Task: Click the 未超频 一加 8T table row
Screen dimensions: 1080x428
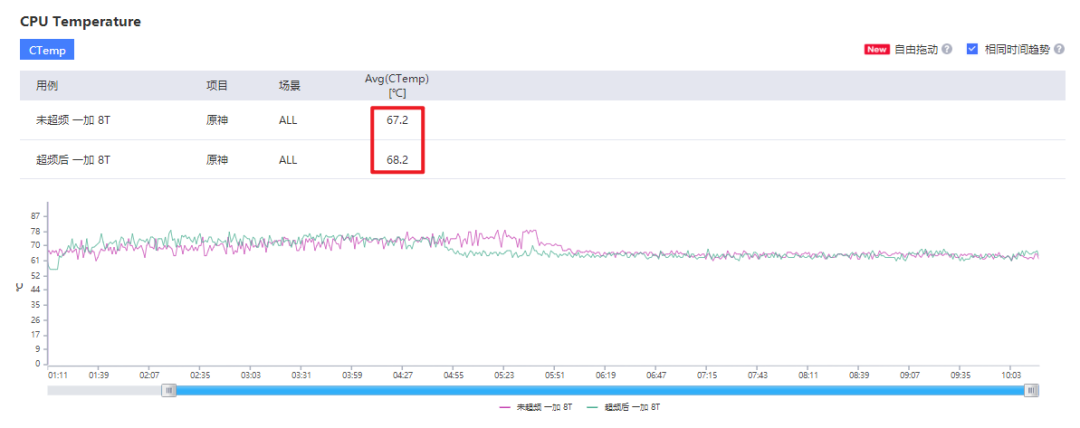Action: point(542,120)
